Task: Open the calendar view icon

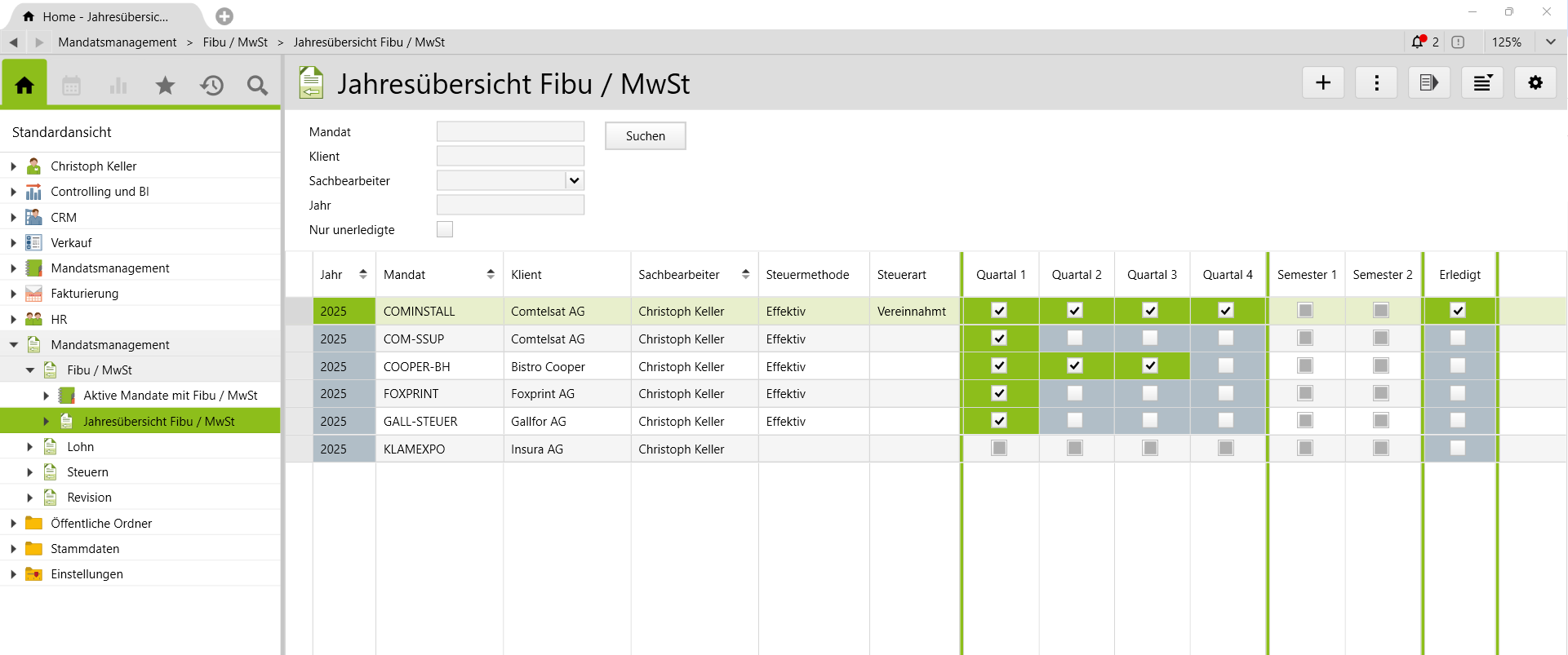Action: pyautogui.click(x=72, y=85)
